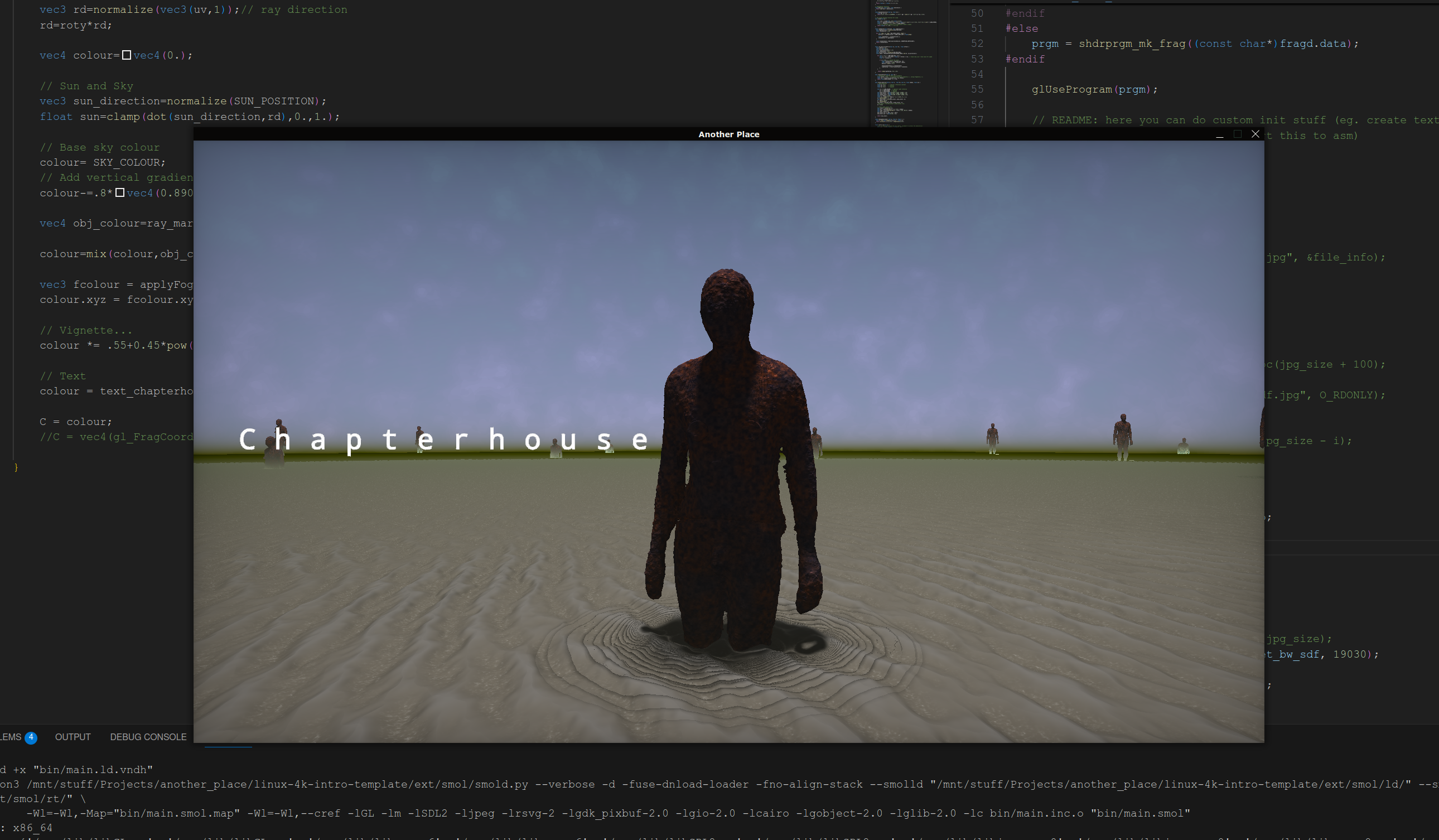This screenshot has height=840, width=1439.
Task: Click the '// Sun and Sky' comment
Action: coord(86,86)
